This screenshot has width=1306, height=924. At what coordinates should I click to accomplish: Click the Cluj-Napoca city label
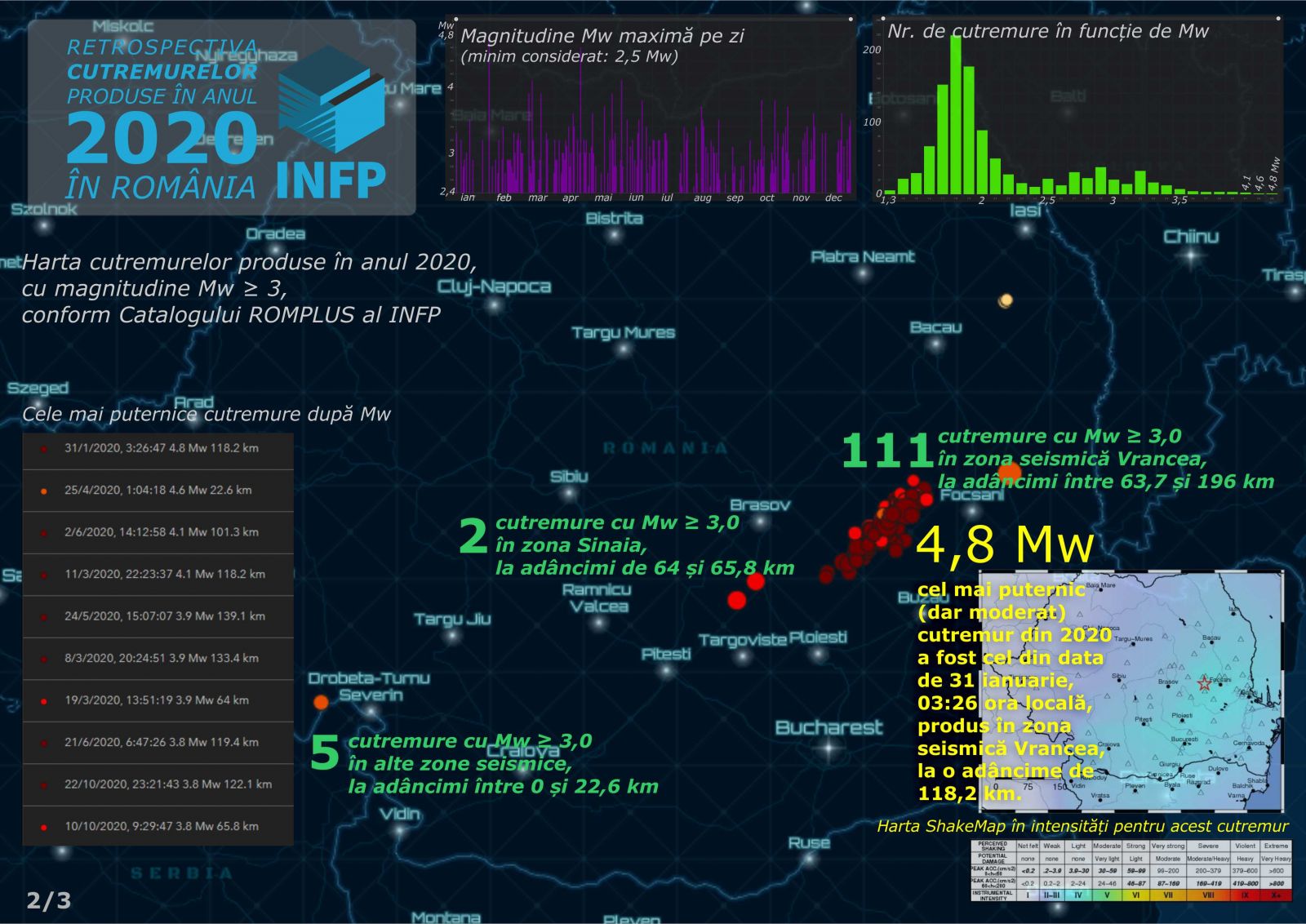(494, 287)
